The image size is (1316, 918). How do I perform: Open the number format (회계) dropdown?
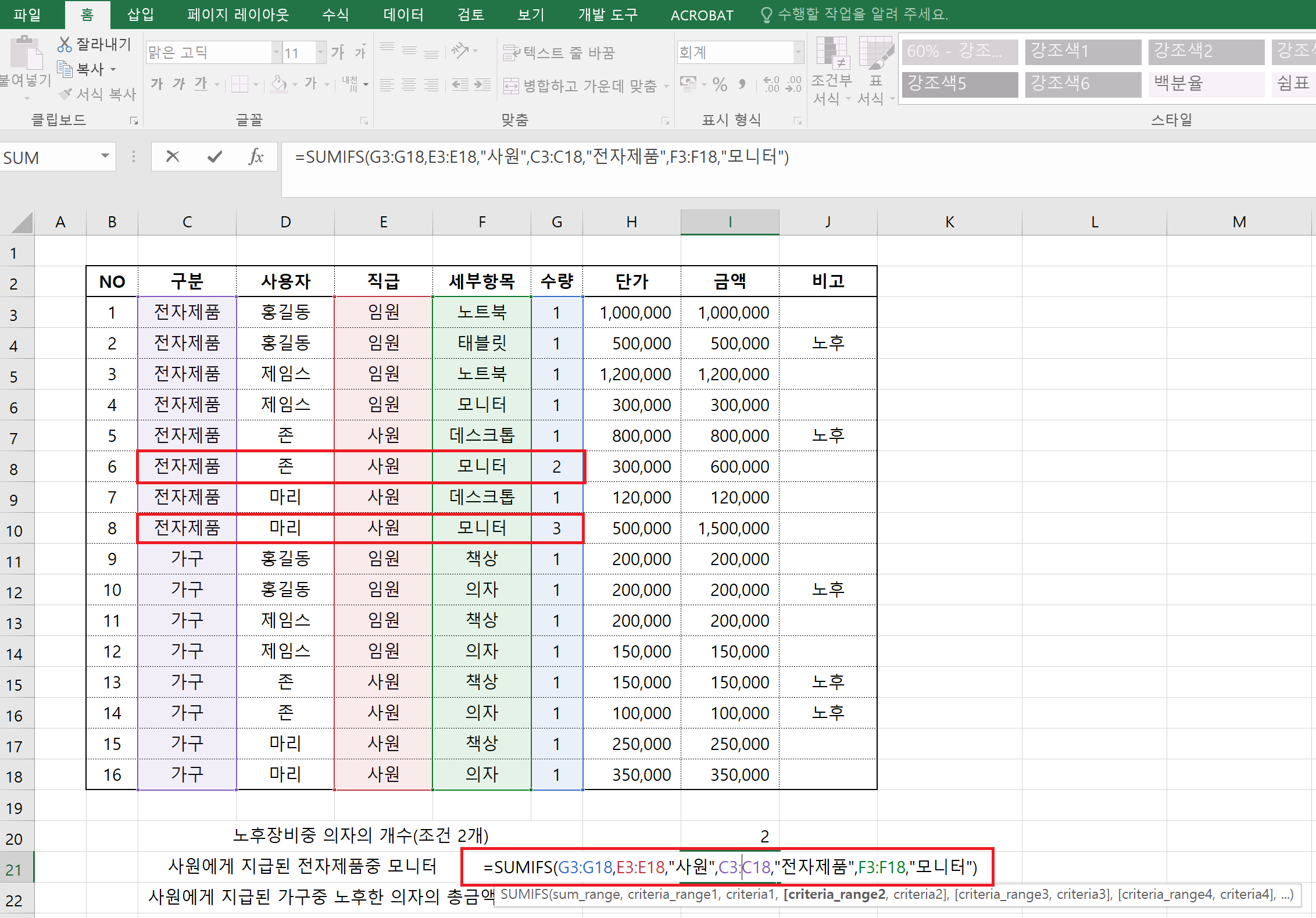798,53
